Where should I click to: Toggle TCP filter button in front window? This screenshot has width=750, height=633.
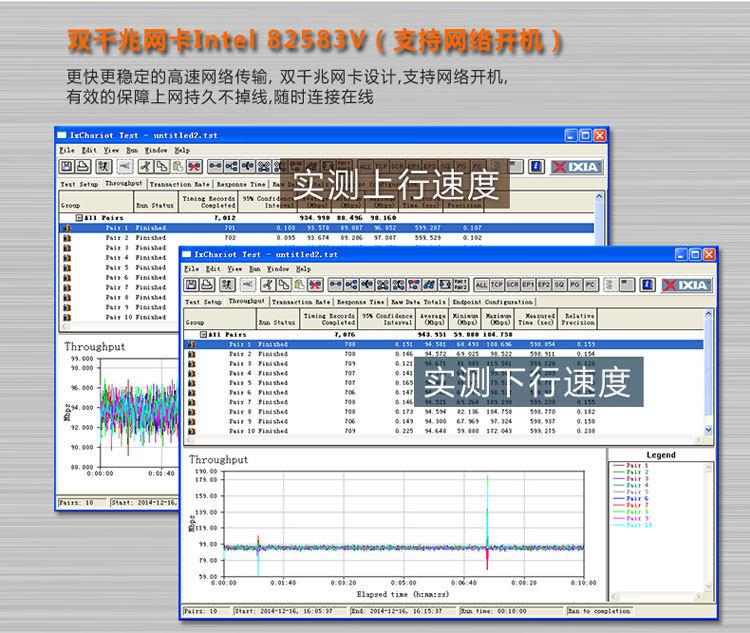(x=497, y=285)
